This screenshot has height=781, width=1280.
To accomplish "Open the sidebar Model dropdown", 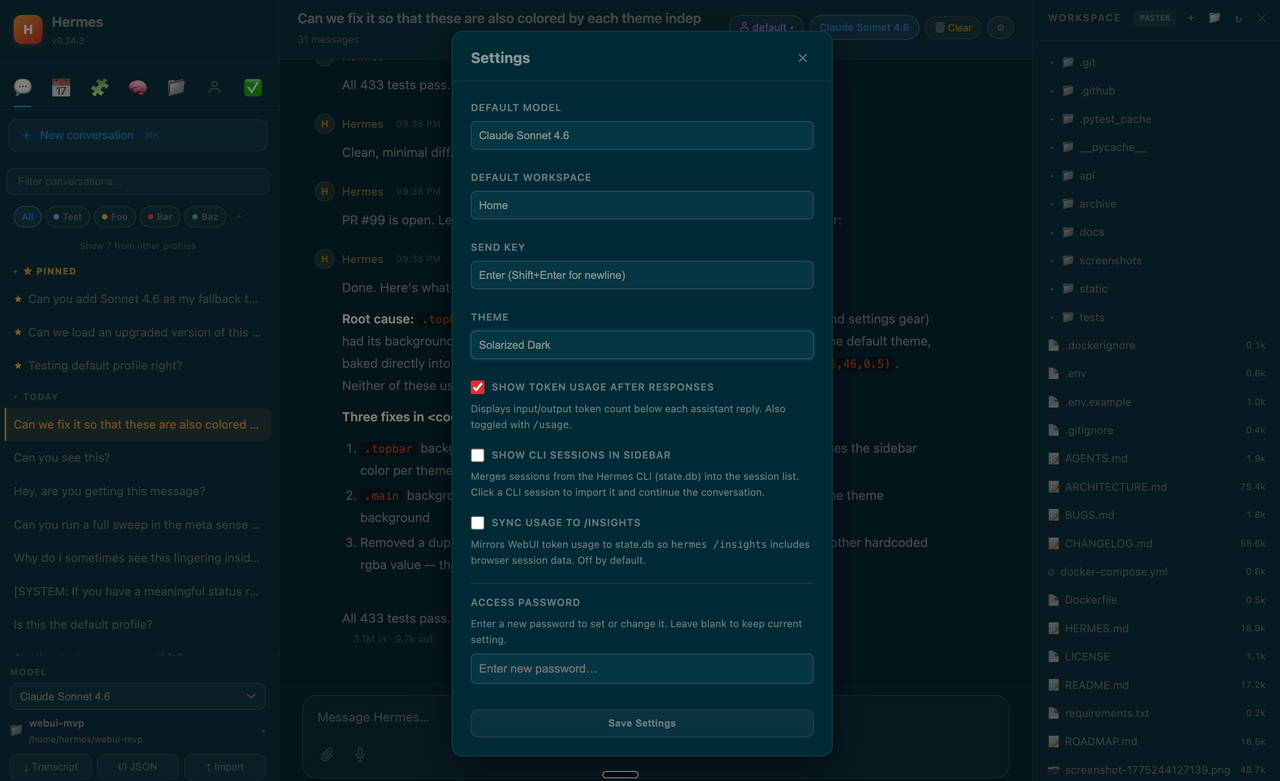I will pos(138,696).
